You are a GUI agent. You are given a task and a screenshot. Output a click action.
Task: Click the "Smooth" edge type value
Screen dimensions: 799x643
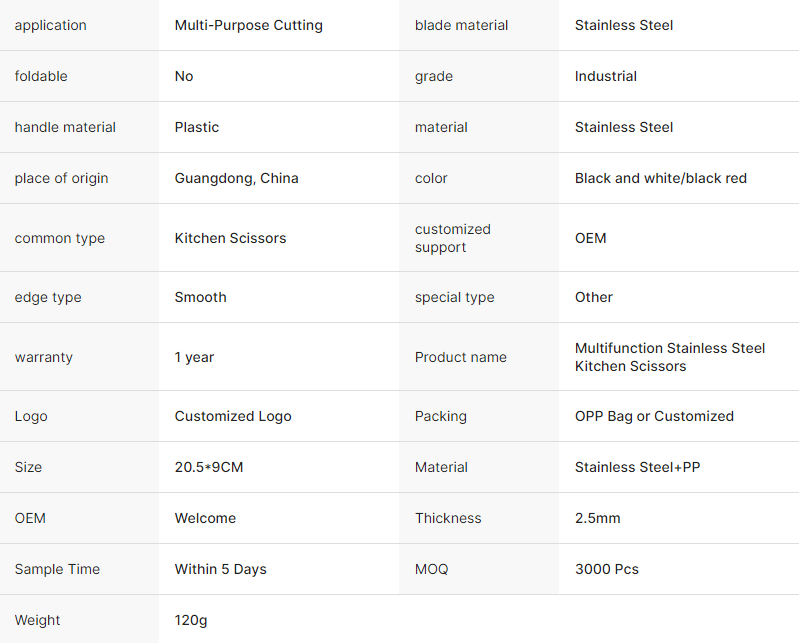[200, 297]
